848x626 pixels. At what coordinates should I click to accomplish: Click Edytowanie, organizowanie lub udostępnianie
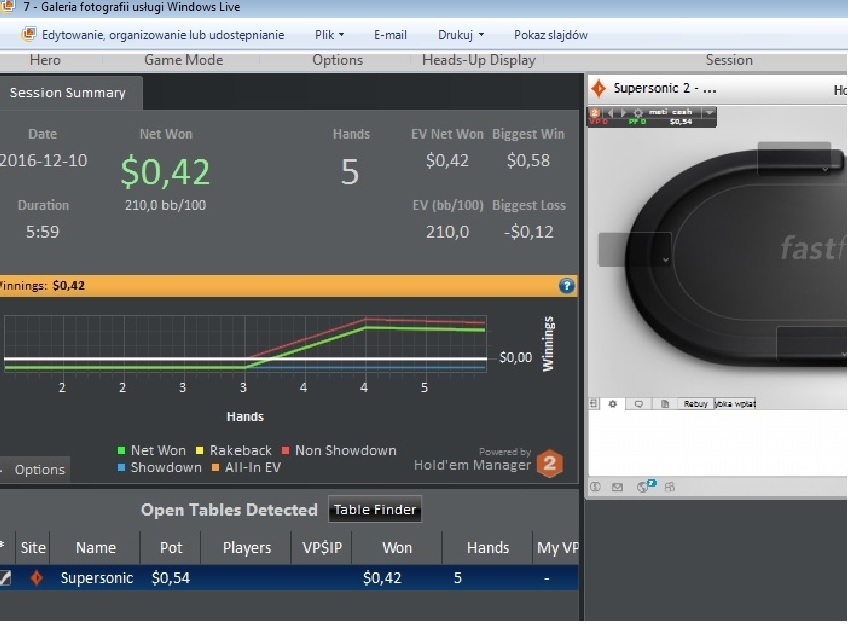pos(163,35)
